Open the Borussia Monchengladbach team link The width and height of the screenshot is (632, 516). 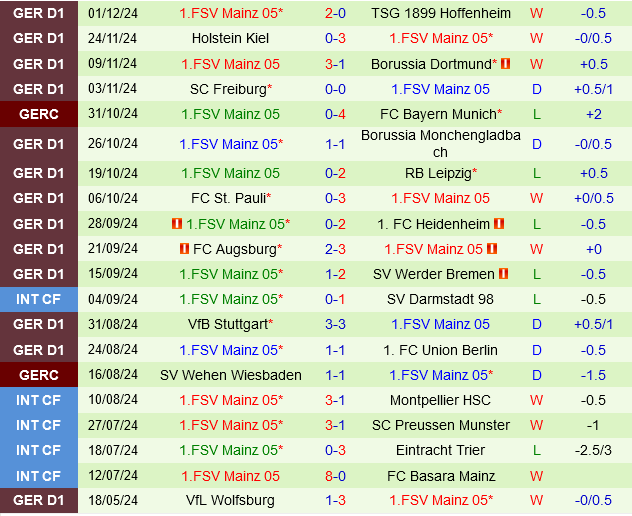pyautogui.click(x=440, y=144)
